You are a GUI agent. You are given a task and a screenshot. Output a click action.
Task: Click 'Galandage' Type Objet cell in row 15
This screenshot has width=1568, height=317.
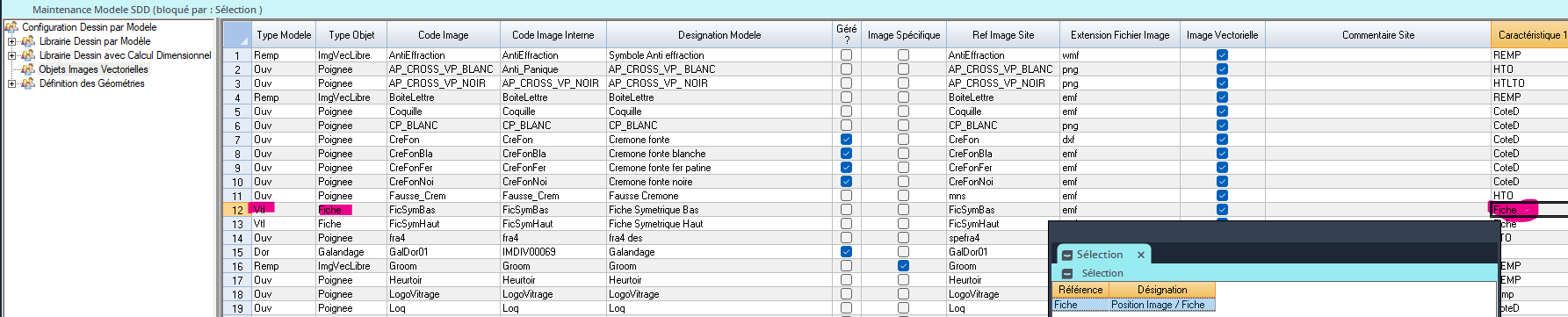pyautogui.click(x=351, y=252)
